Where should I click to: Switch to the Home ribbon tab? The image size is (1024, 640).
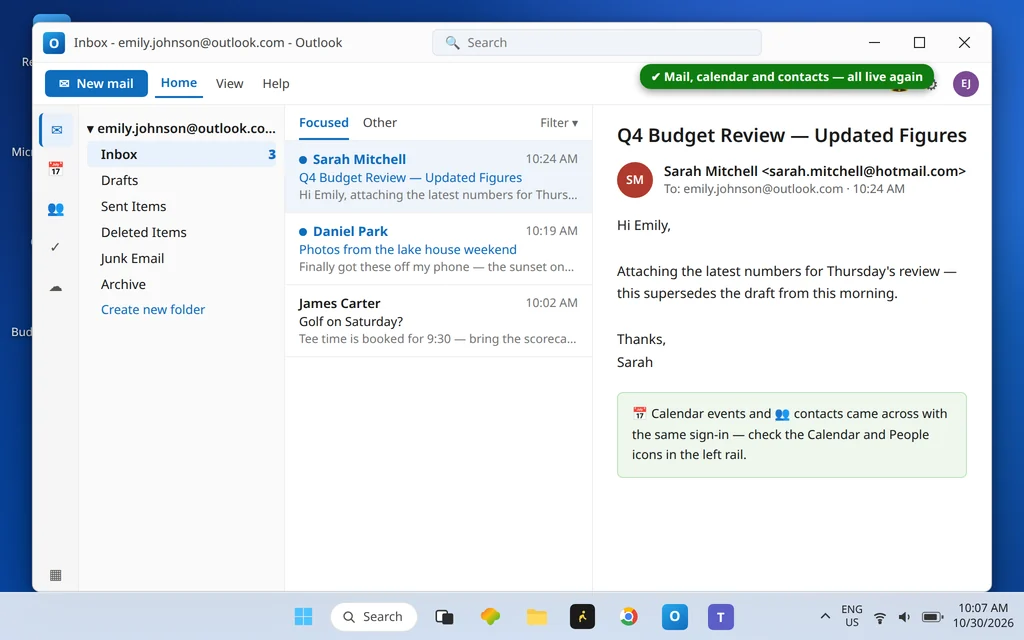click(x=179, y=83)
